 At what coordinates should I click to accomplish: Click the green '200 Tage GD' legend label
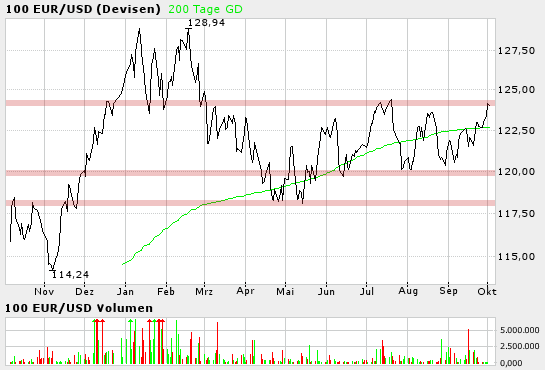point(205,9)
